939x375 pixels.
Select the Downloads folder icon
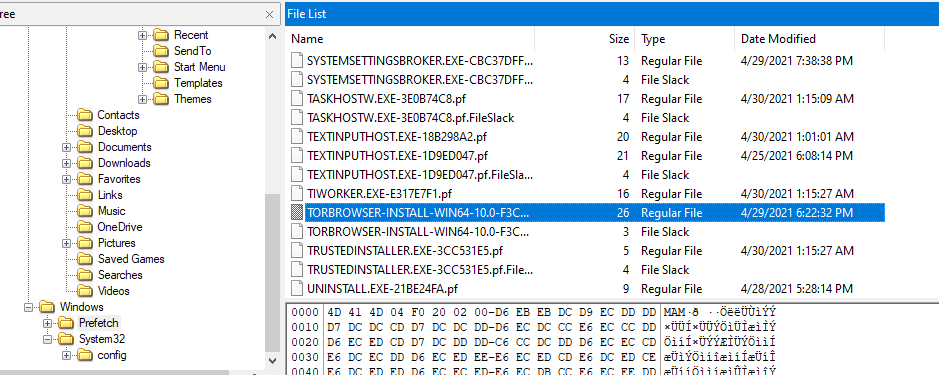click(x=84, y=163)
